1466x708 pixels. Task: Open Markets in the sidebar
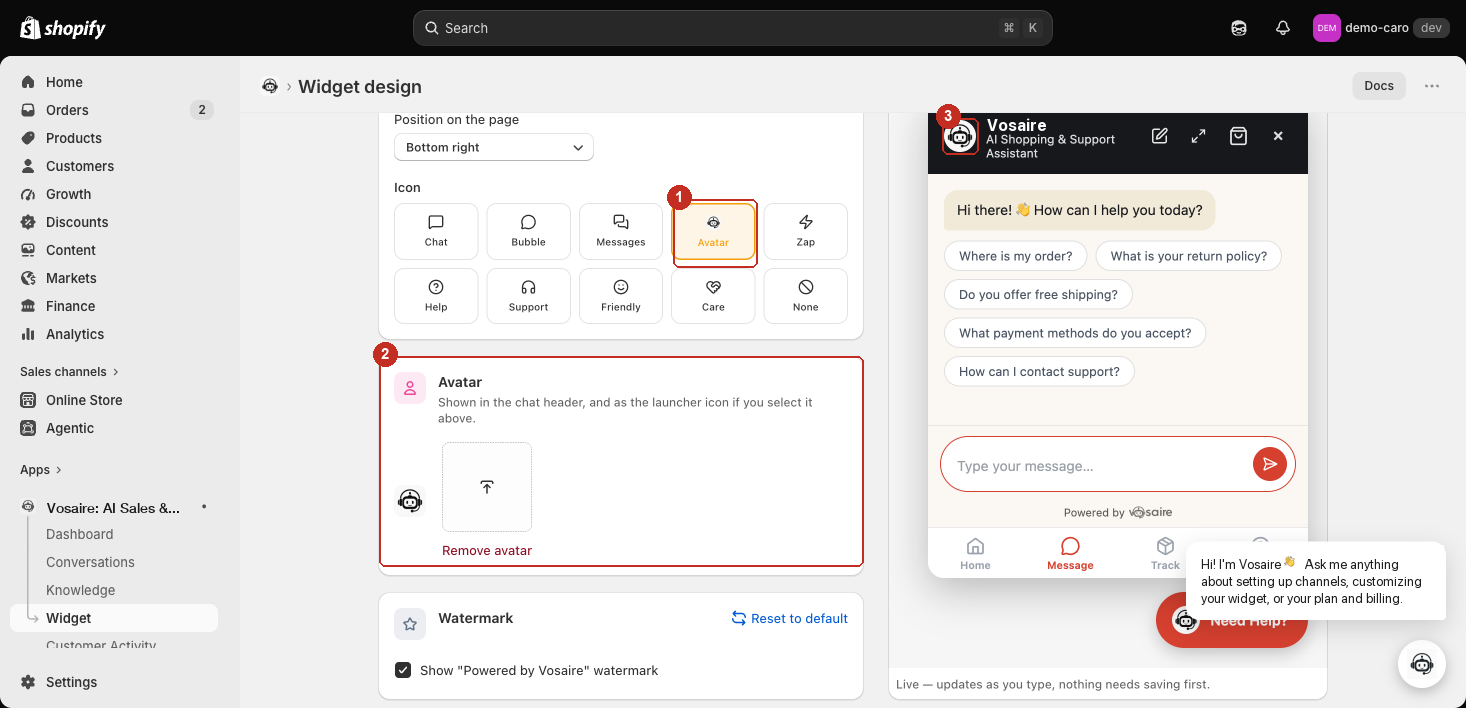pyautogui.click(x=114, y=278)
